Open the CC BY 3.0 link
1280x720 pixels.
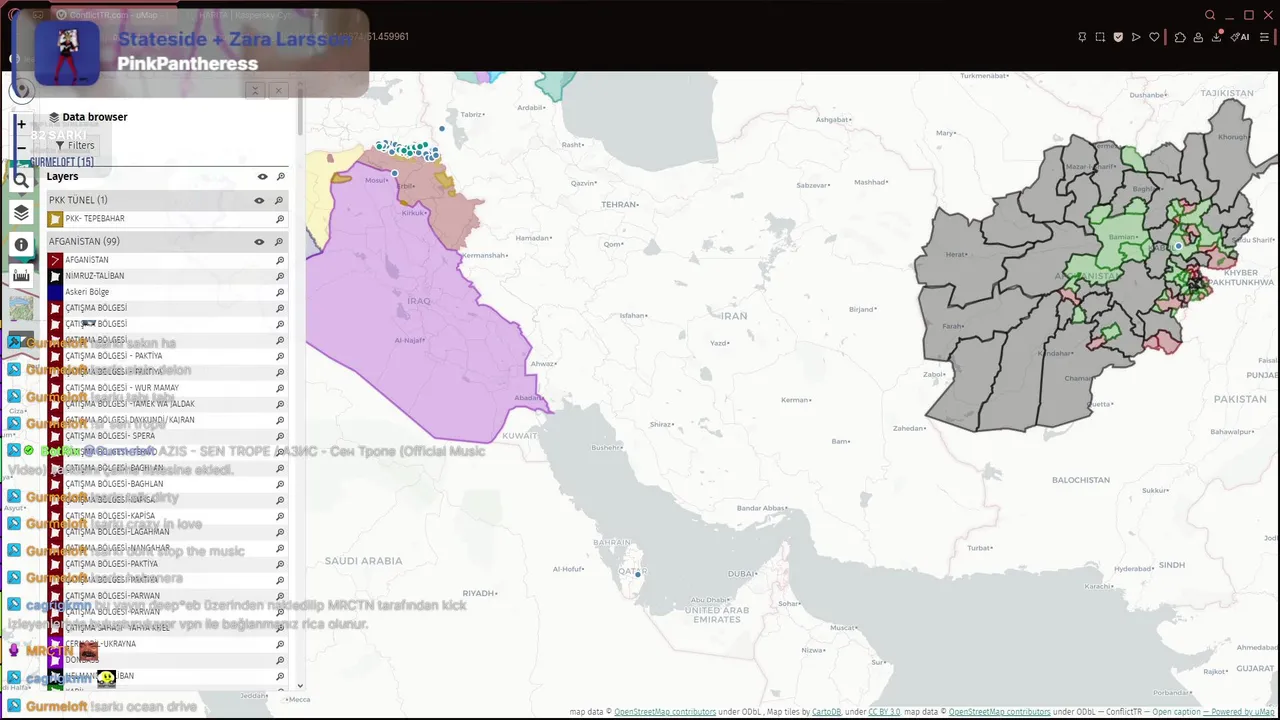click(x=884, y=712)
